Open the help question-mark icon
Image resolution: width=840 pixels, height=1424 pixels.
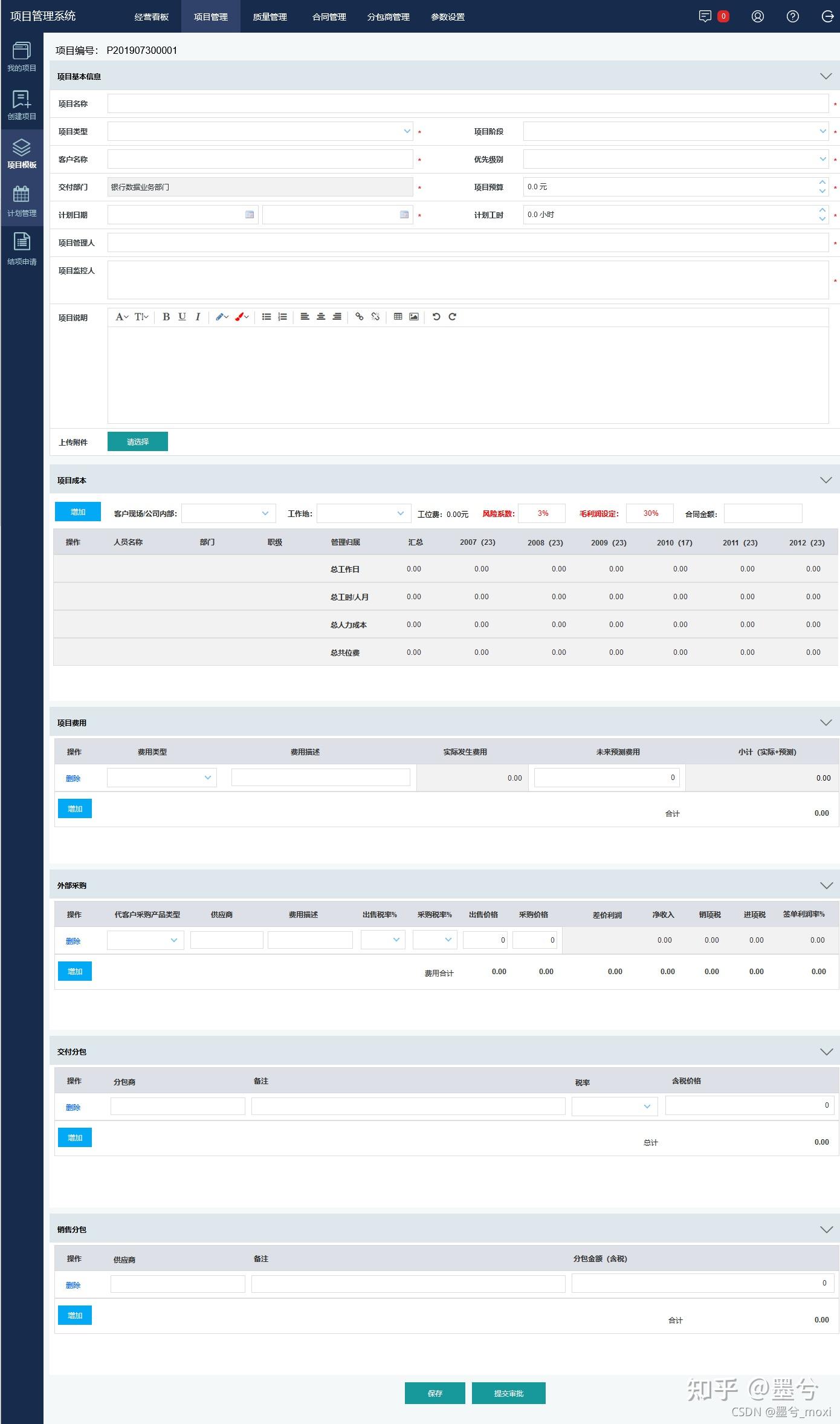coord(792,16)
